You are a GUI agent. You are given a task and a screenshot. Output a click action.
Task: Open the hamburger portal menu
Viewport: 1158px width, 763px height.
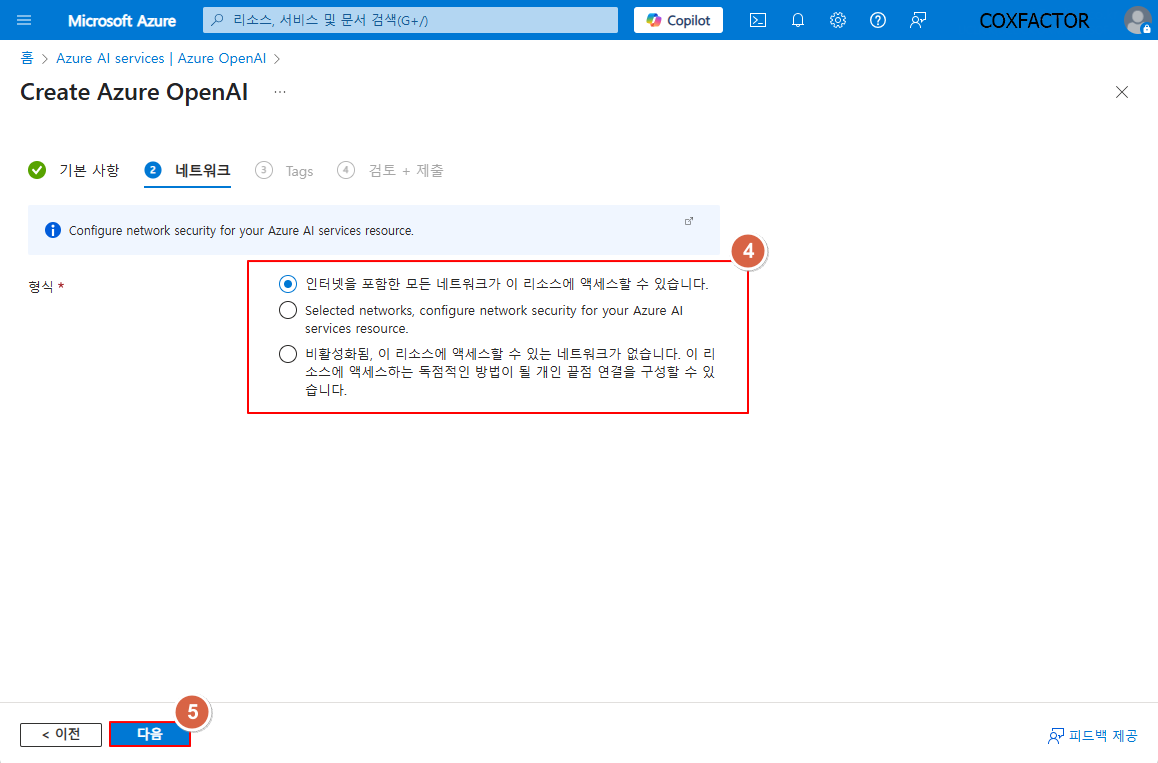pyautogui.click(x=24, y=20)
